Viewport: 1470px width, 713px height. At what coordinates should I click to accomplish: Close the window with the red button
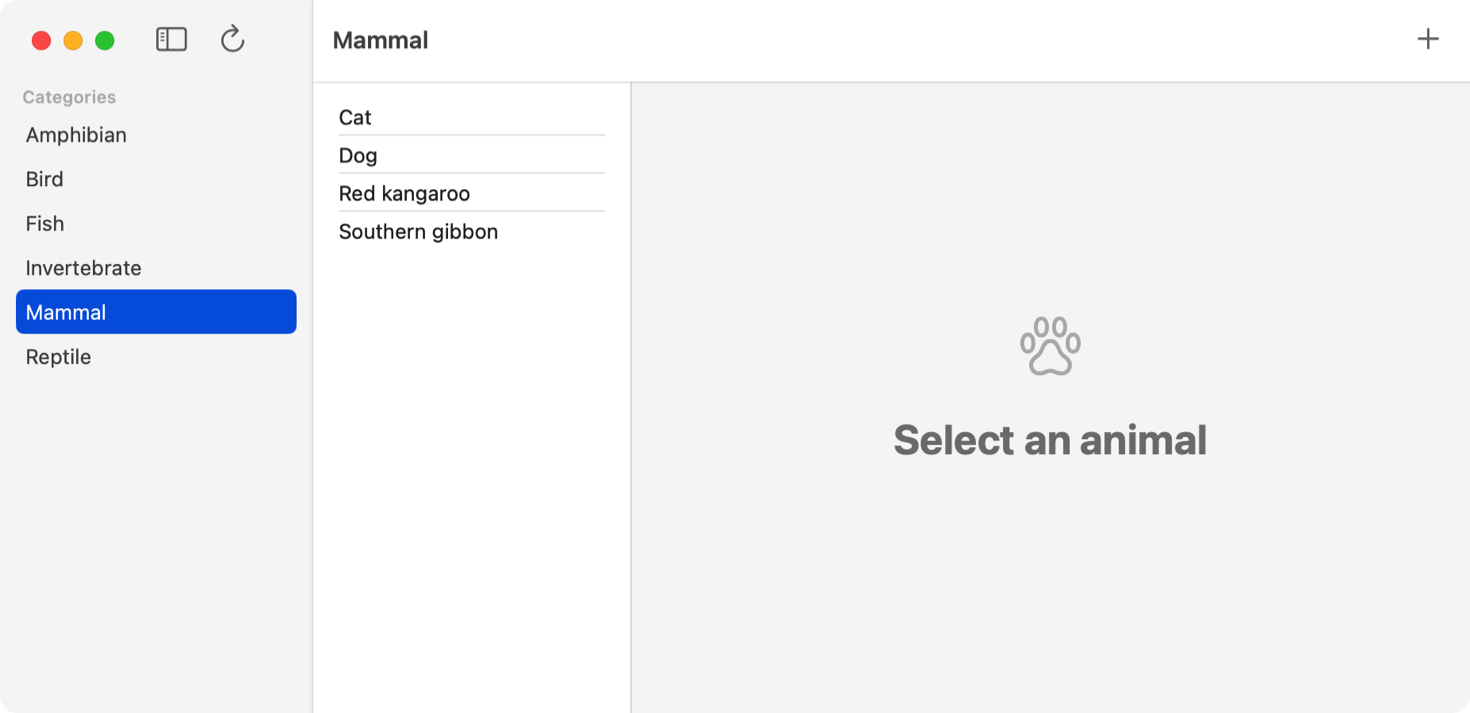coord(41,40)
